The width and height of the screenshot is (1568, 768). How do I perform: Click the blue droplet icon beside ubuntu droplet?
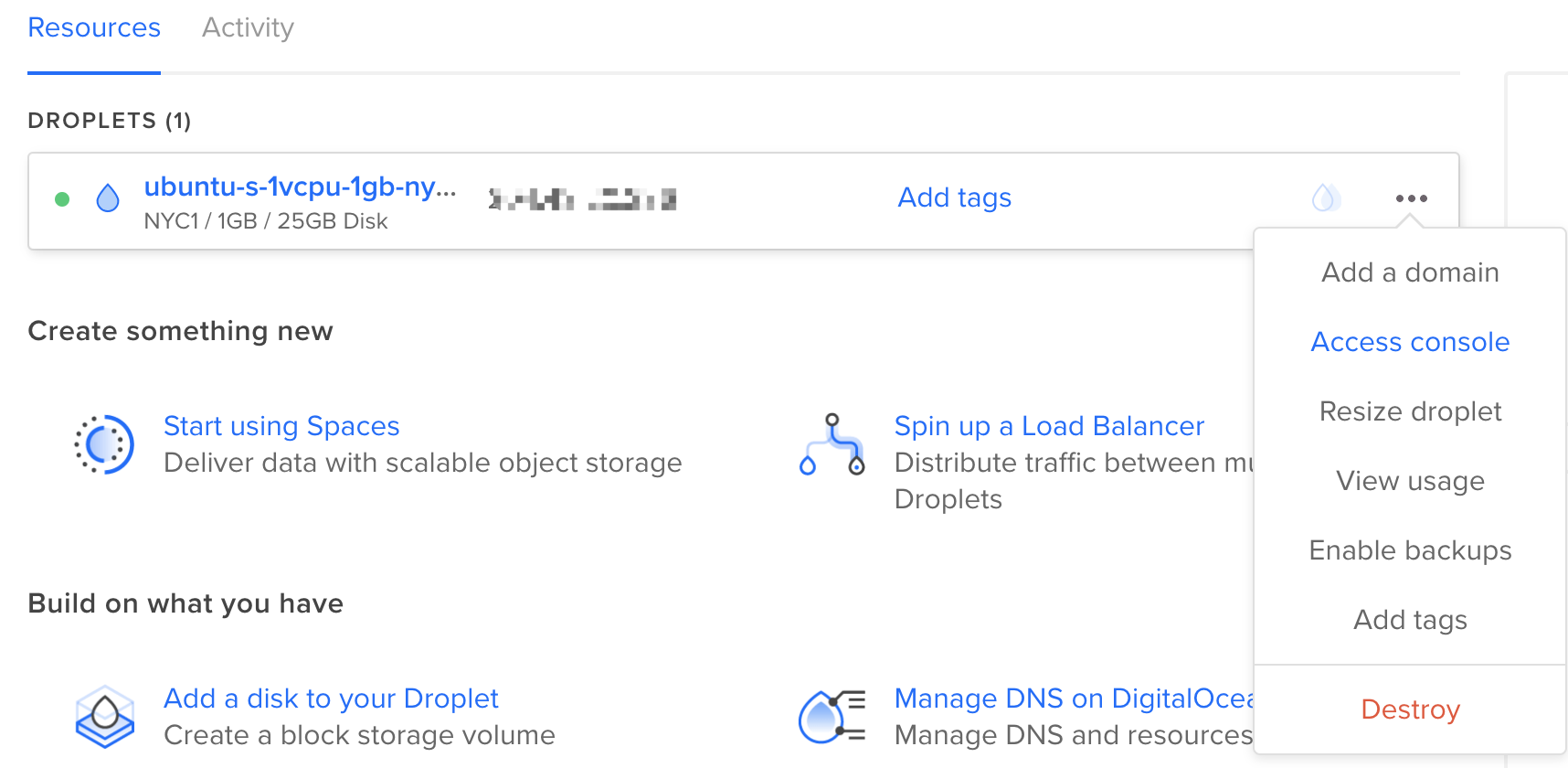tap(108, 197)
